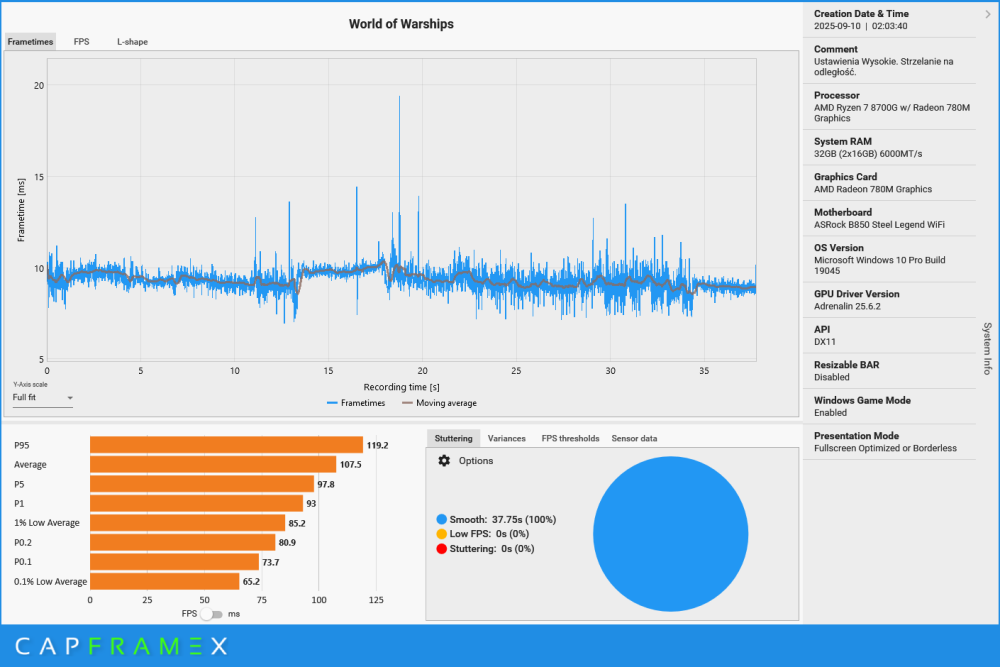Click the Average value 107.5
1000x667 pixels.
[351, 464]
